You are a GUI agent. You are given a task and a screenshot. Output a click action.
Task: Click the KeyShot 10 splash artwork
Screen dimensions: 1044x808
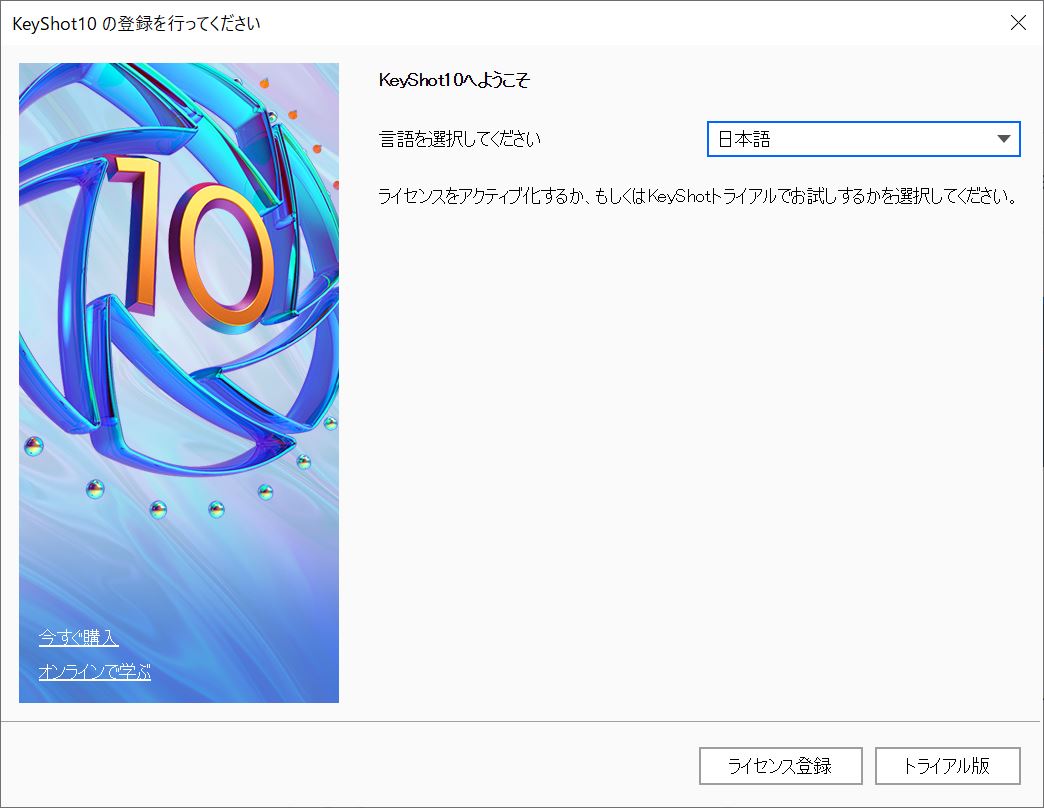178,383
